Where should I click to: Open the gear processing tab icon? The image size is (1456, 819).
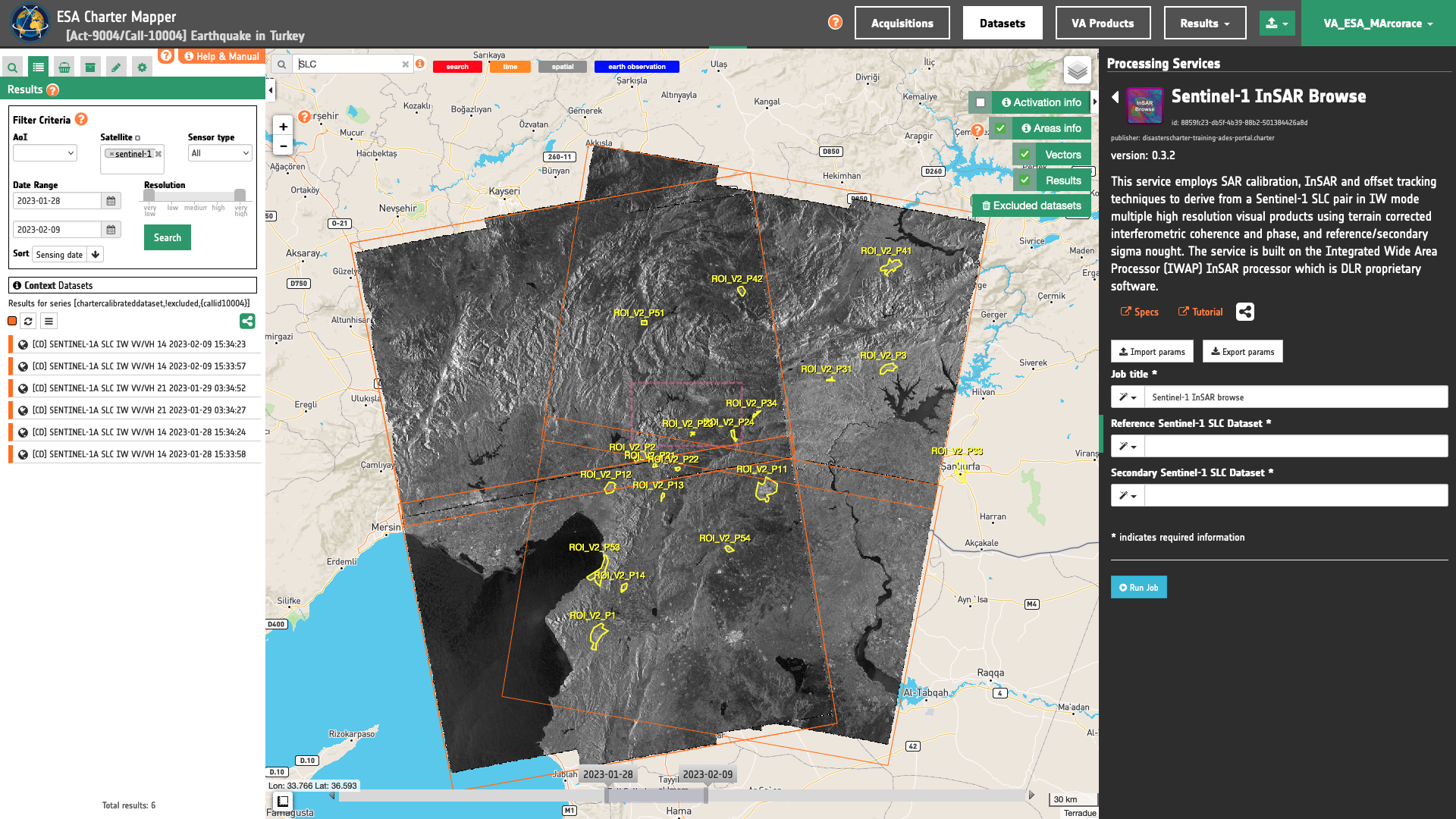pos(142,67)
